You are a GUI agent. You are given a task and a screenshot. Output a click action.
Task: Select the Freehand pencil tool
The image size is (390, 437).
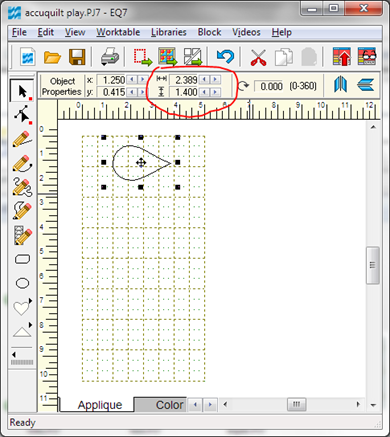22,186
